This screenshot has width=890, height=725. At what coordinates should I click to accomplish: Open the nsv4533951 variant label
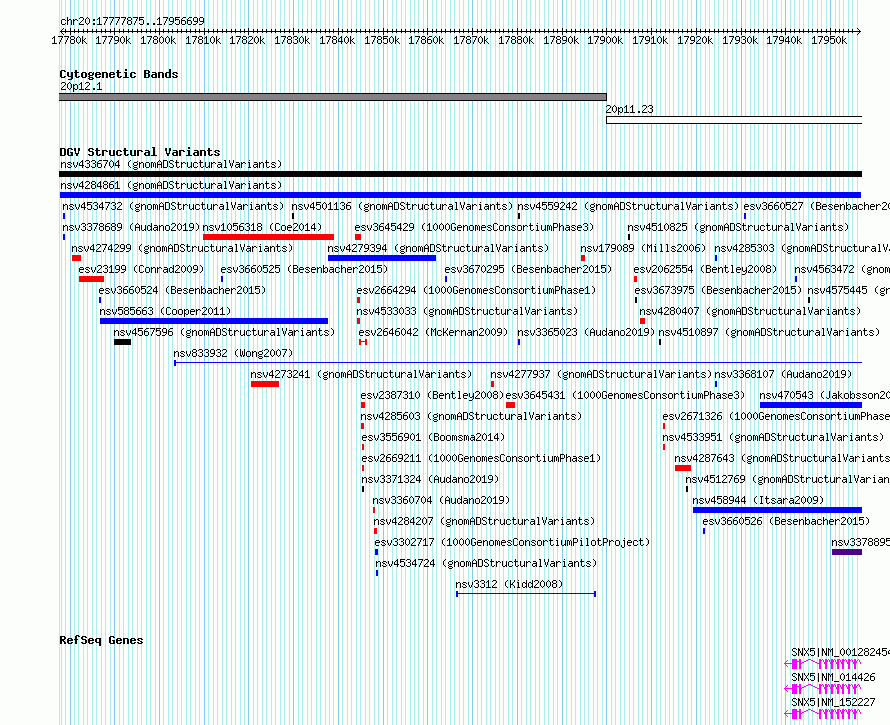click(x=774, y=437)
